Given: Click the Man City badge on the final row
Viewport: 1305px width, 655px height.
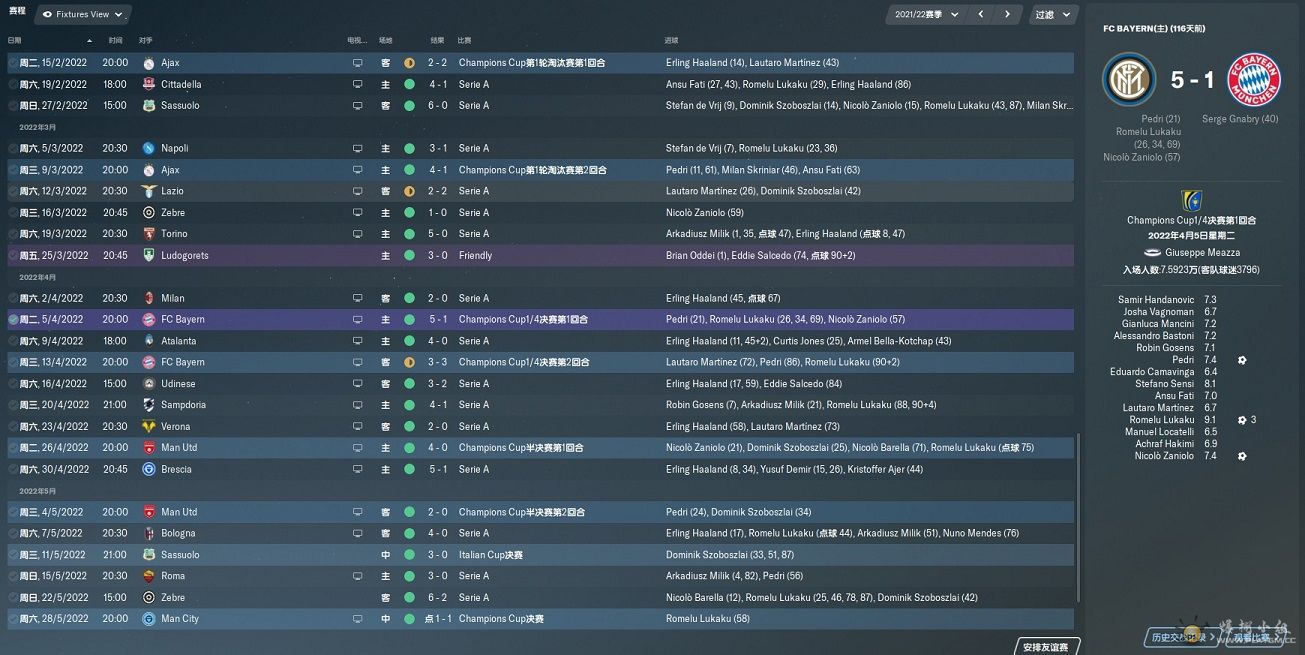Looking at the screenshot, I should click(149, 619).
